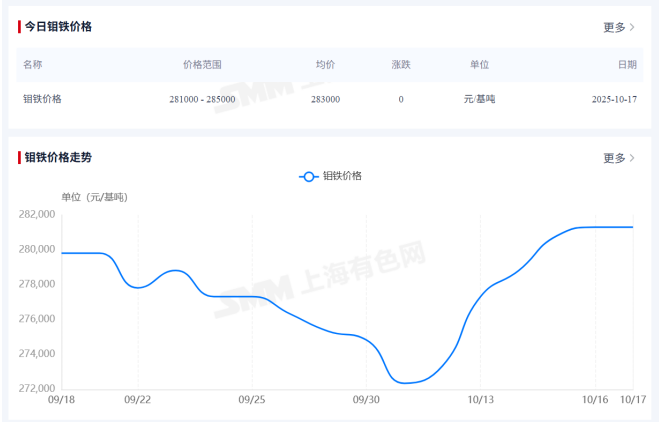Click the 281000 - 285000 price range cell
Image resolution: width=659 pixels, height=422 pixels.
pyautogui.click(x=203, y=99)
